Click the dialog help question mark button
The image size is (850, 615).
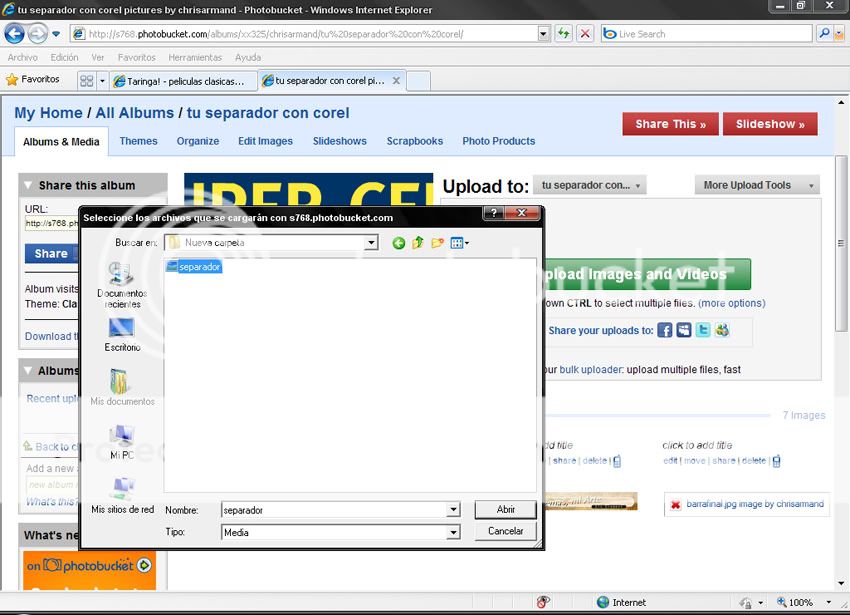pyautogui.click(x=493, y=213)
